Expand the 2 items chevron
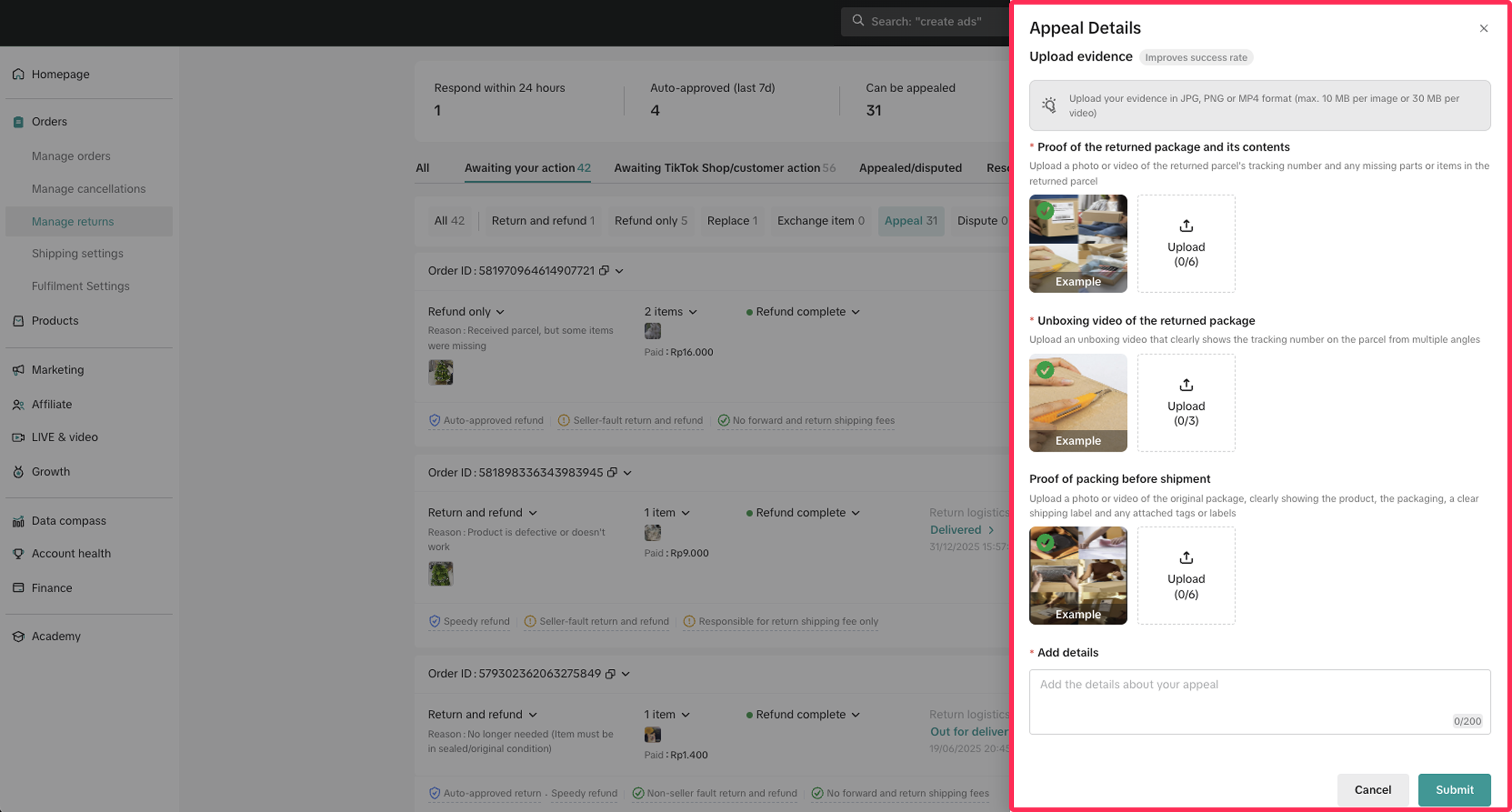Viewport: 1512px width, 812px height. point(693,312)
